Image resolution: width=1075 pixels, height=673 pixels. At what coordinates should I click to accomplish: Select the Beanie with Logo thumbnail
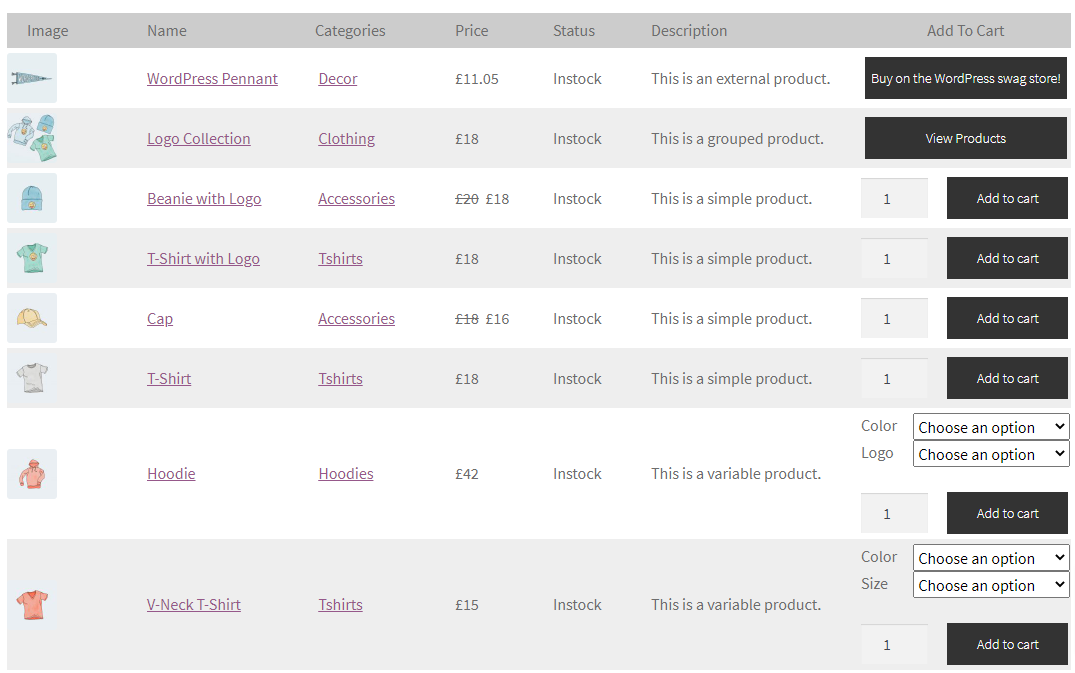(32, 198)
